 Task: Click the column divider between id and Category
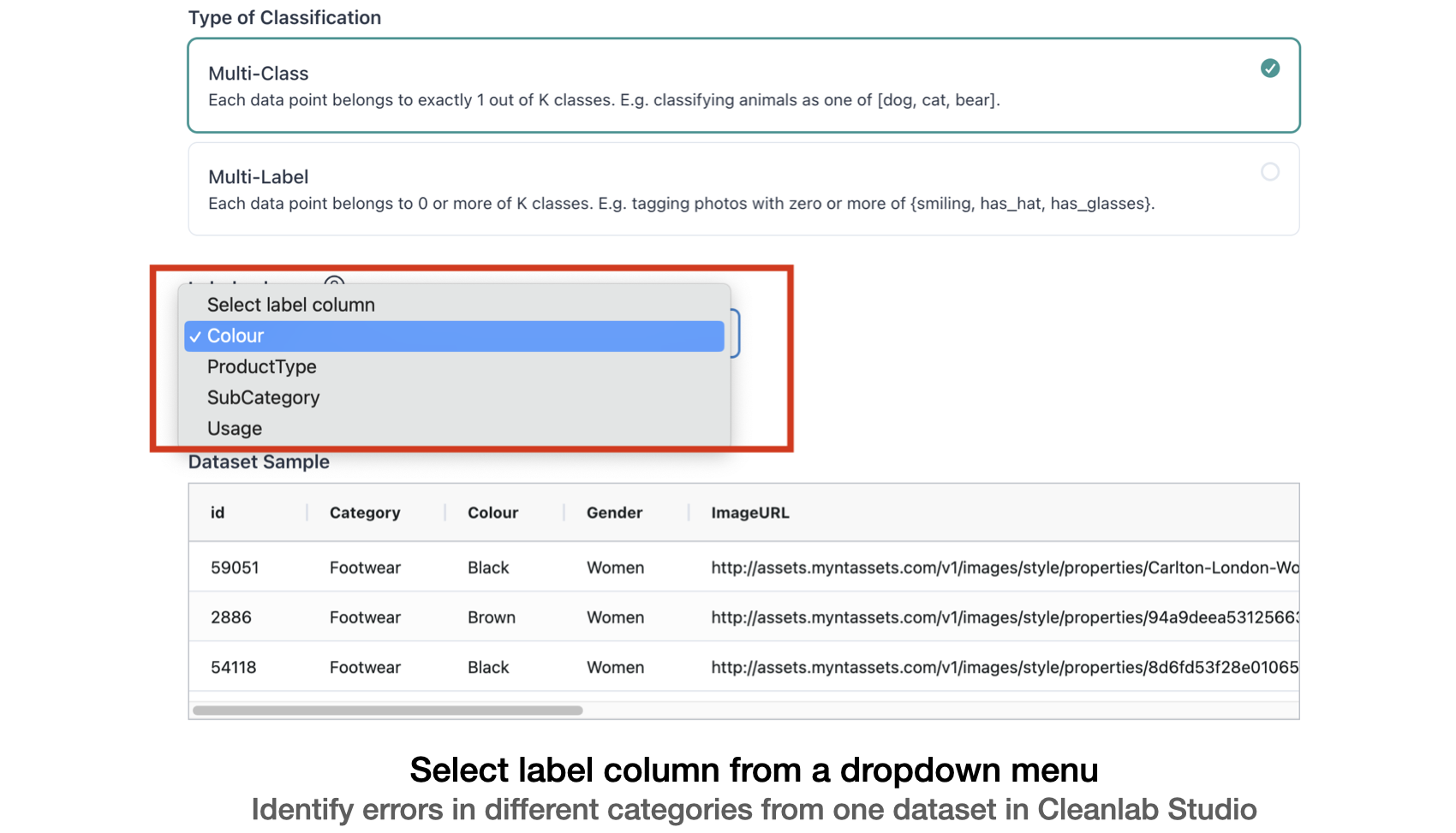307,513
